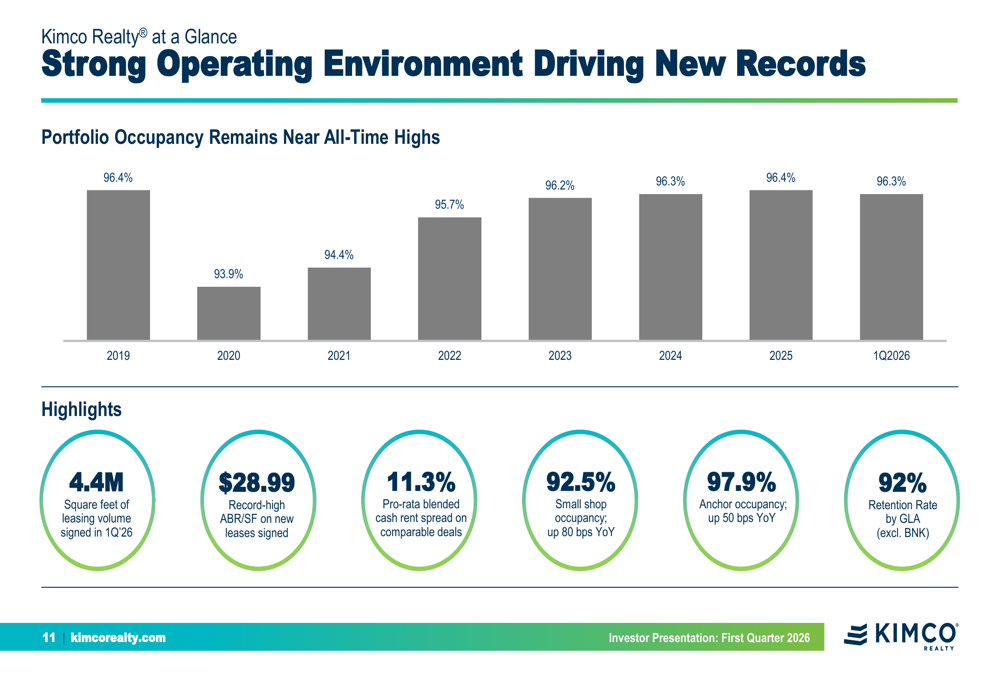Click the 2020 bar showing 93.9%
The height and width of the screenshot is (685, 1000).
(x=229, y=315)
